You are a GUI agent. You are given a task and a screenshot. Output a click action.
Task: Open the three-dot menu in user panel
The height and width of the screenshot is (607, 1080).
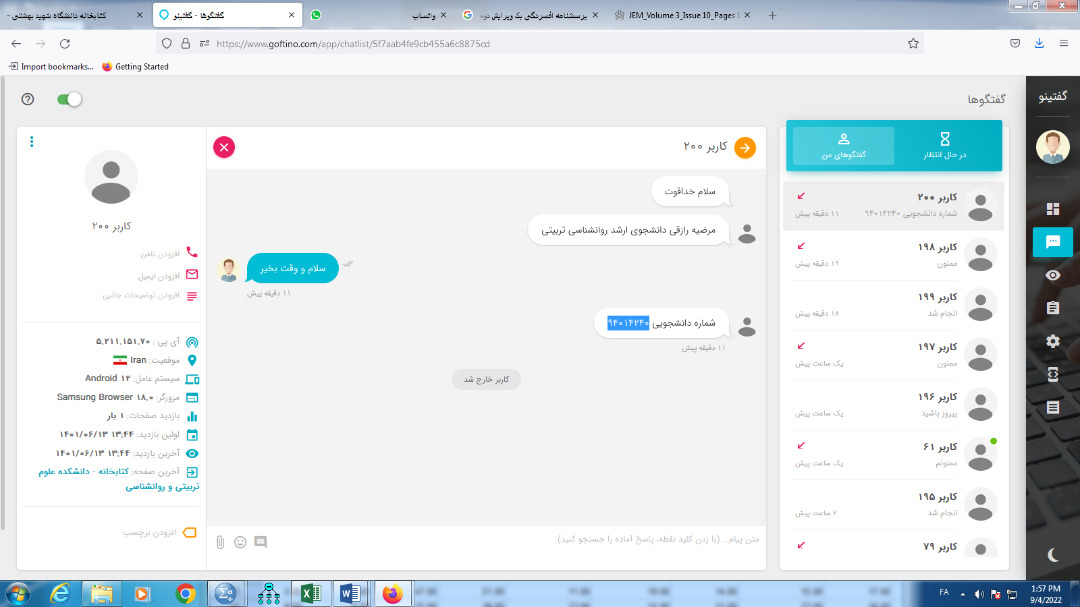[31, 142]
